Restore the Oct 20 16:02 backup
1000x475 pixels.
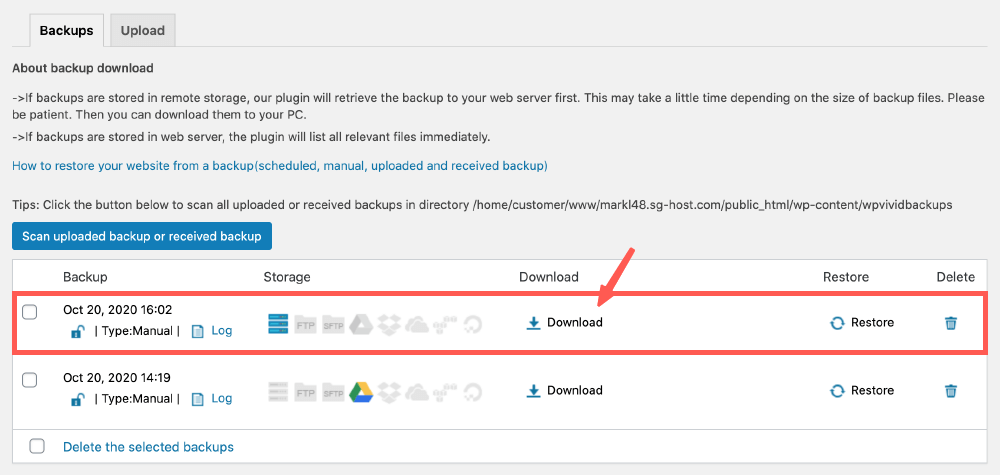pyautogui.click(x=862, y=323)
